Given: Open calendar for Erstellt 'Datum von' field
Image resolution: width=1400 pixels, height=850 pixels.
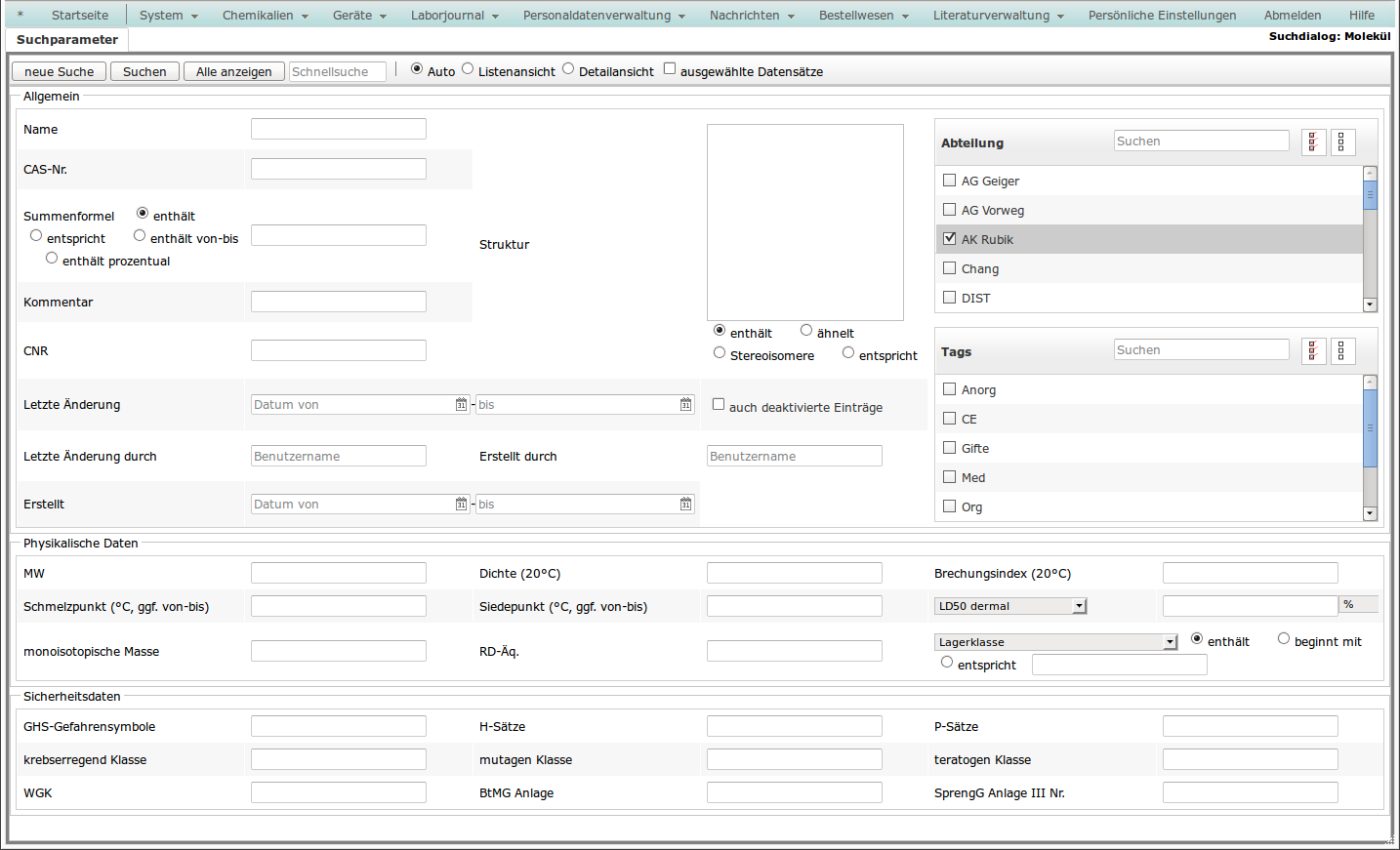Looking at the screenshot, I should point(461,505).
